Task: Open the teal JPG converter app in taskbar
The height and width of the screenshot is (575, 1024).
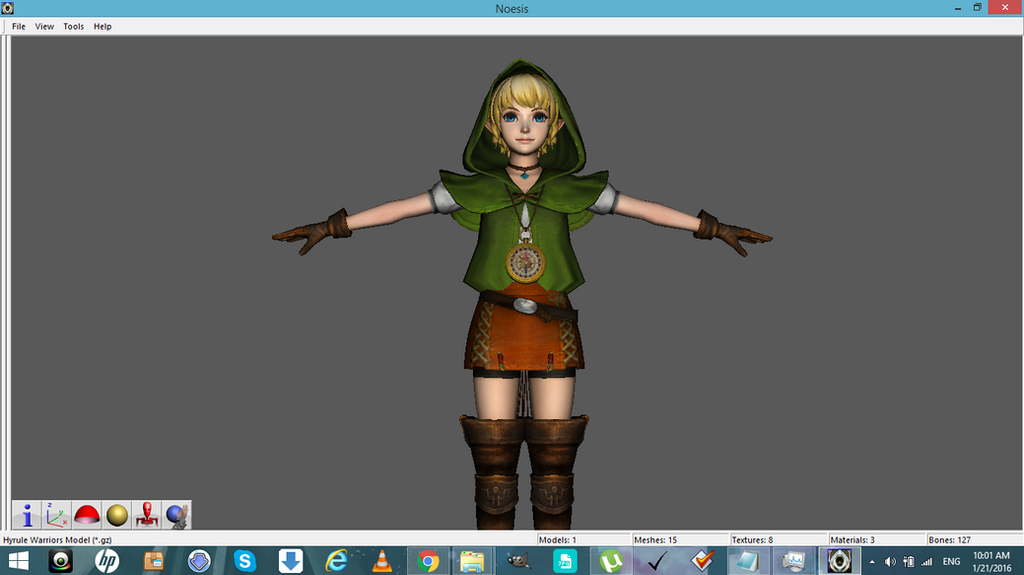Action: tap(565, 561)
